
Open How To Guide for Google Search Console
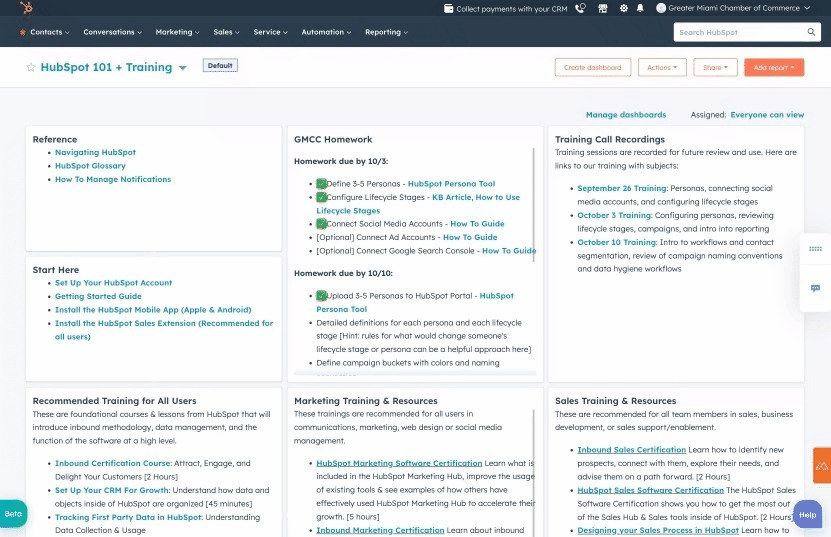pos(509,251)
